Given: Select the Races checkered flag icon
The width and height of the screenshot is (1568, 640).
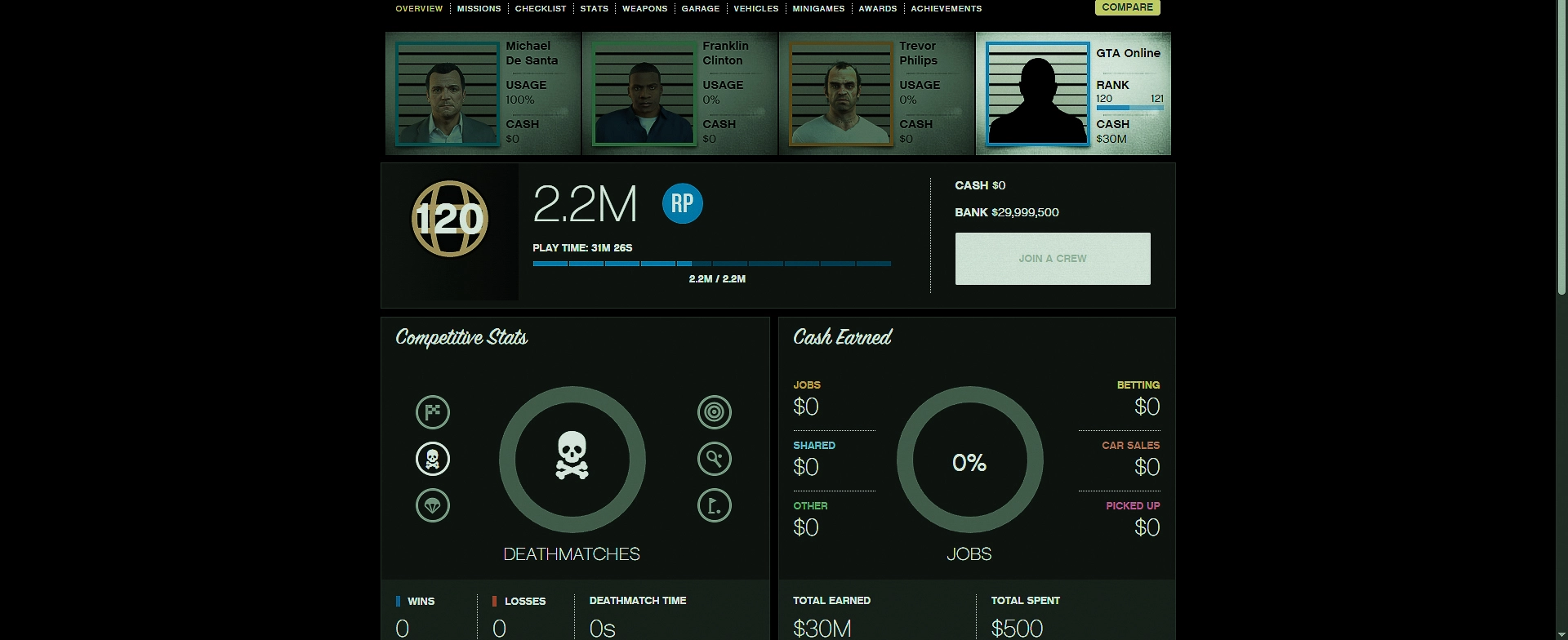Looking at the screenshot, I should (x=433, y=412).
